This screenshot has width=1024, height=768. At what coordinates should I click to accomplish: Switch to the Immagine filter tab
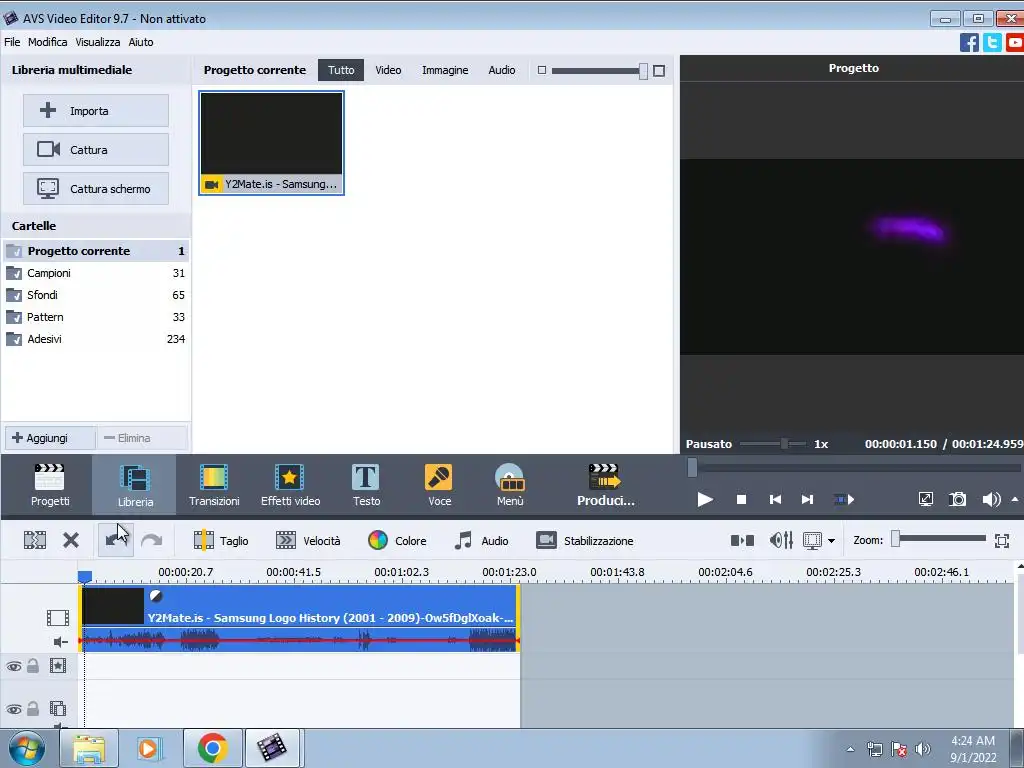(x=445, y=70)
